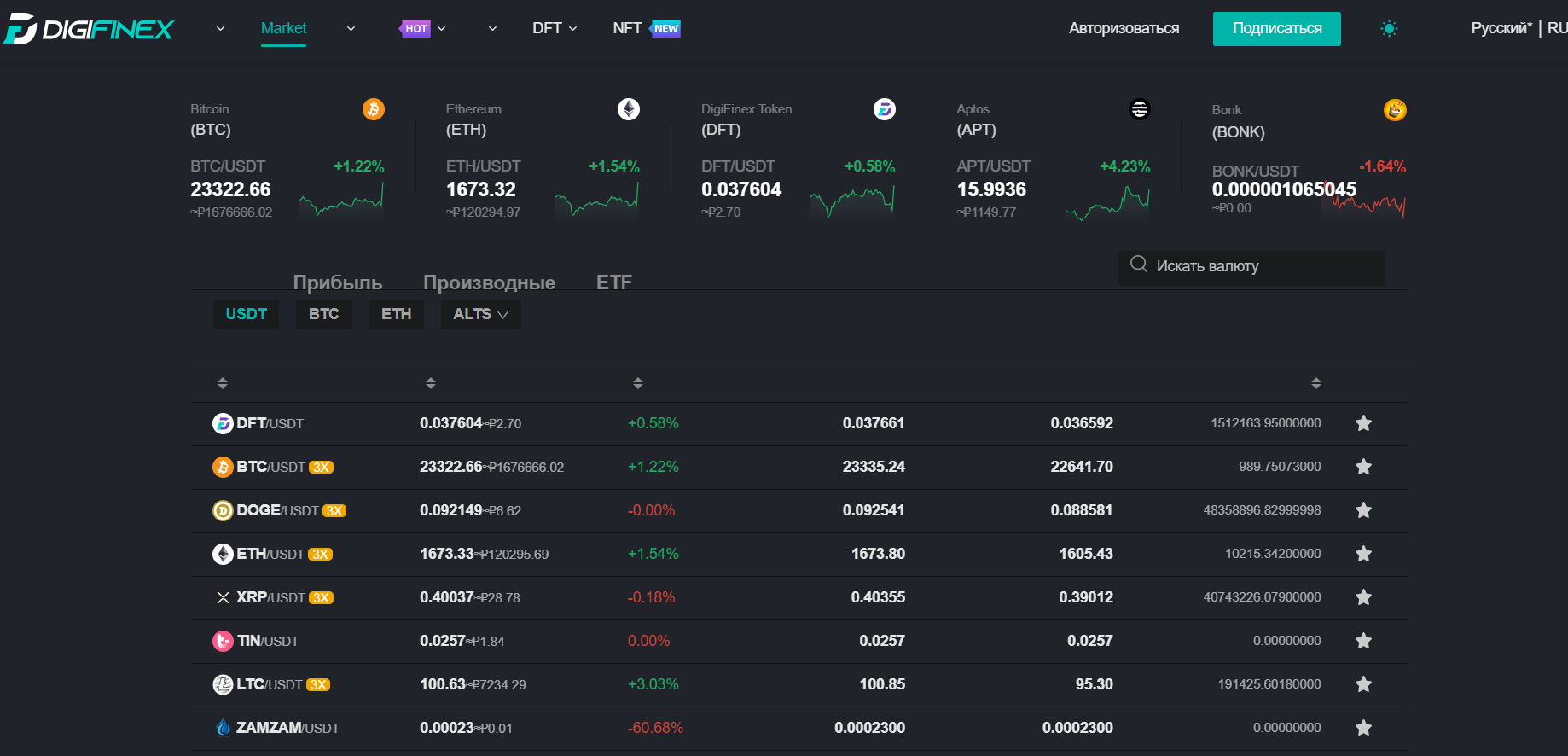Favorite BTC/USDT with the star

tap(1363, 467)
